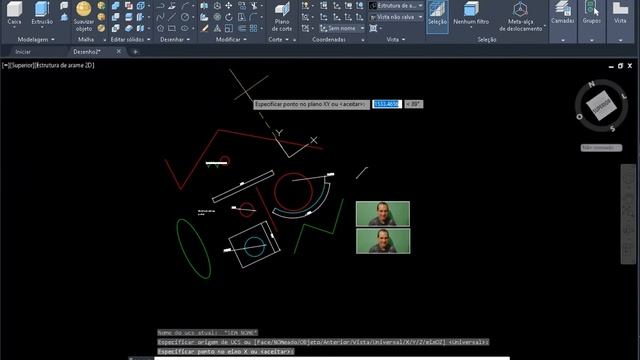Open a new drawing tab with plus
This screenshot has width=640, height=360.
coord(135,52)
